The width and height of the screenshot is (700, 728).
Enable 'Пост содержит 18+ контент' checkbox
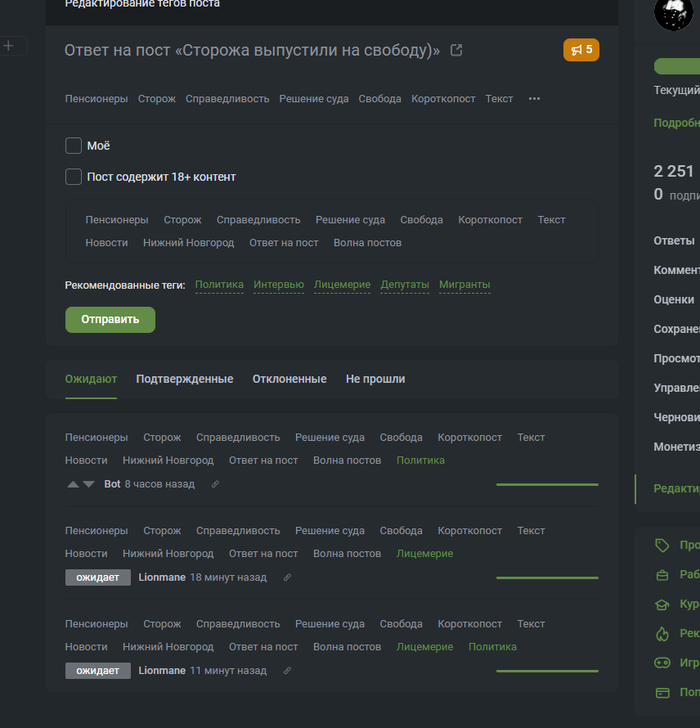(x=73, y=177)
